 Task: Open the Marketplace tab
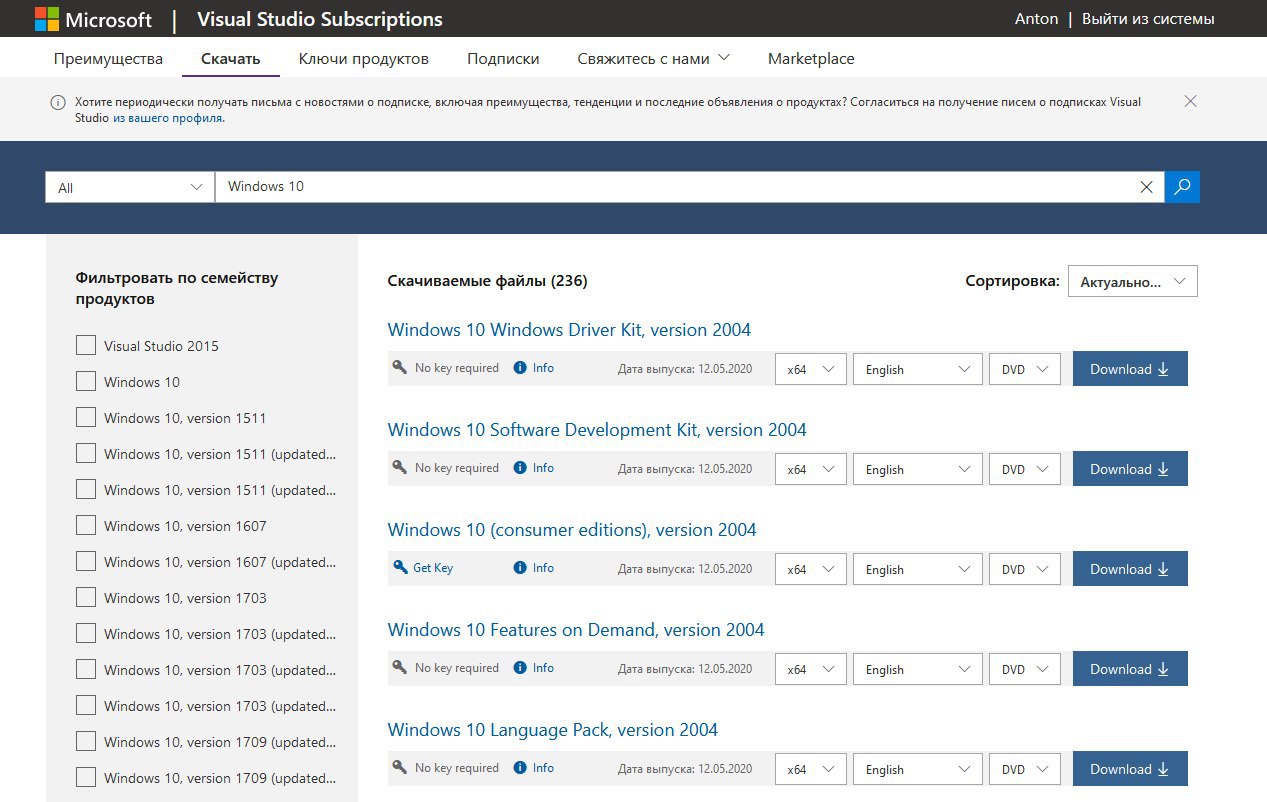coord(811,58)
